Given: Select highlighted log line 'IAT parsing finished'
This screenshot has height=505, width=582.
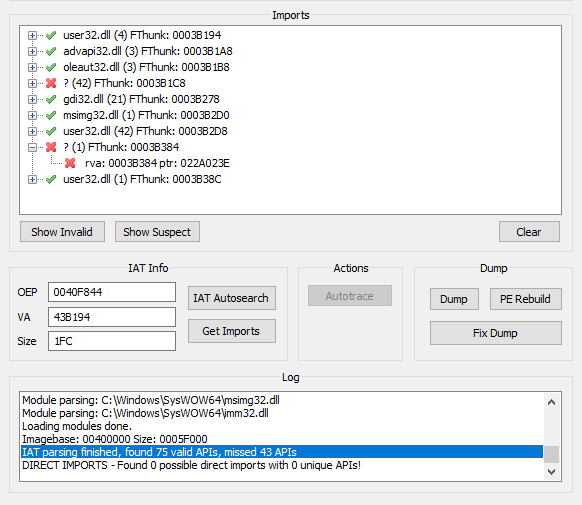Looking at the screenshot, I should pos(282,452).
